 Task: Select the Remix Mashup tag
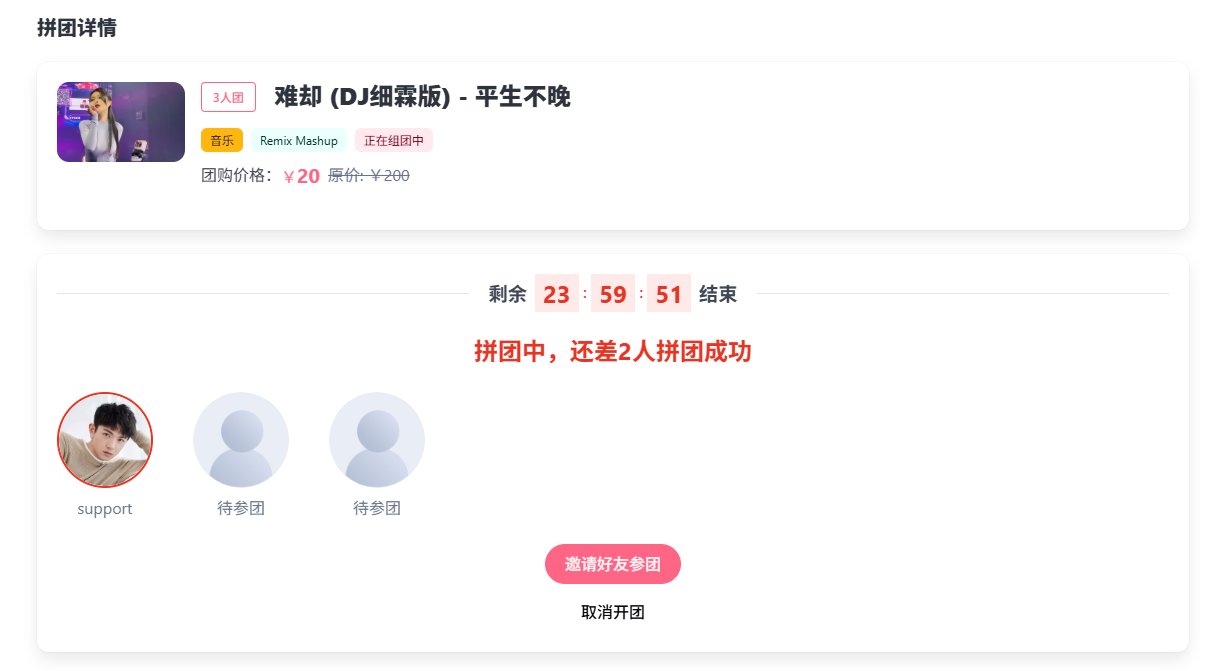[x=299, y=140]
